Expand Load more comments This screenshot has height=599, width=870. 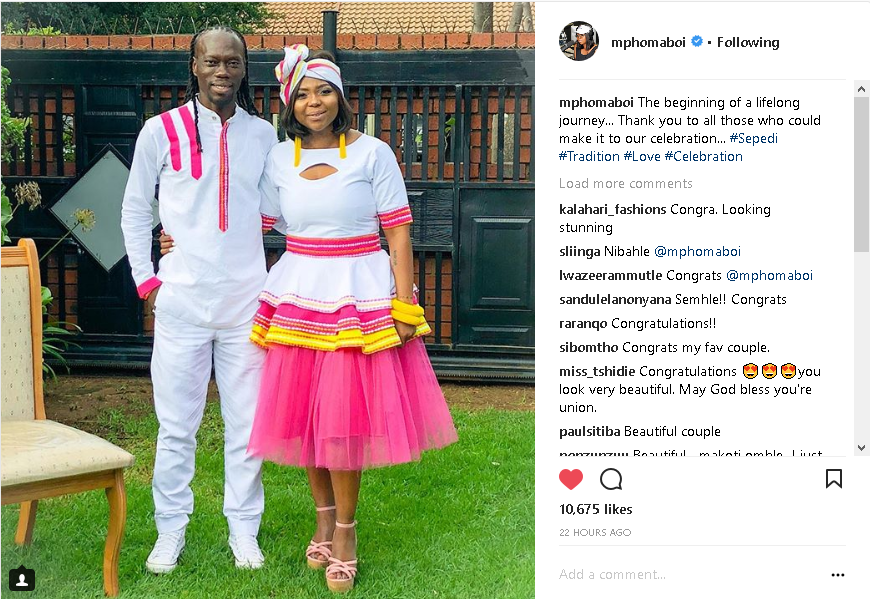tap(625, 184)
